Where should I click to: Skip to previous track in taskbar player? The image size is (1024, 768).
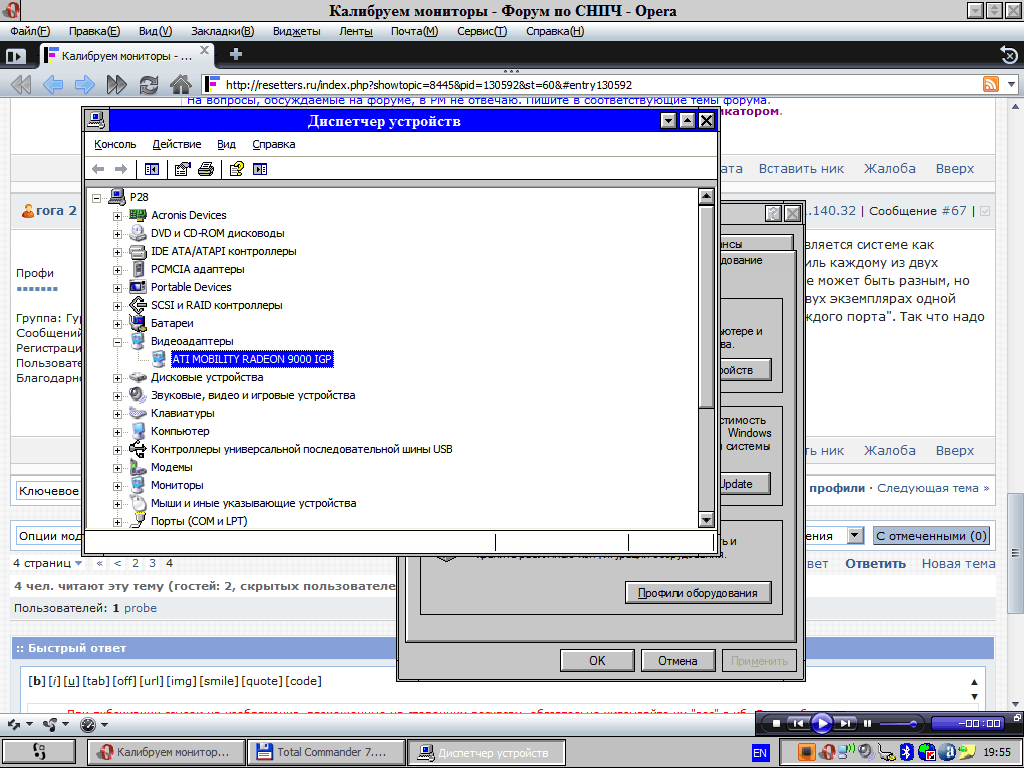pyautogui.click(x=798, y=723)
